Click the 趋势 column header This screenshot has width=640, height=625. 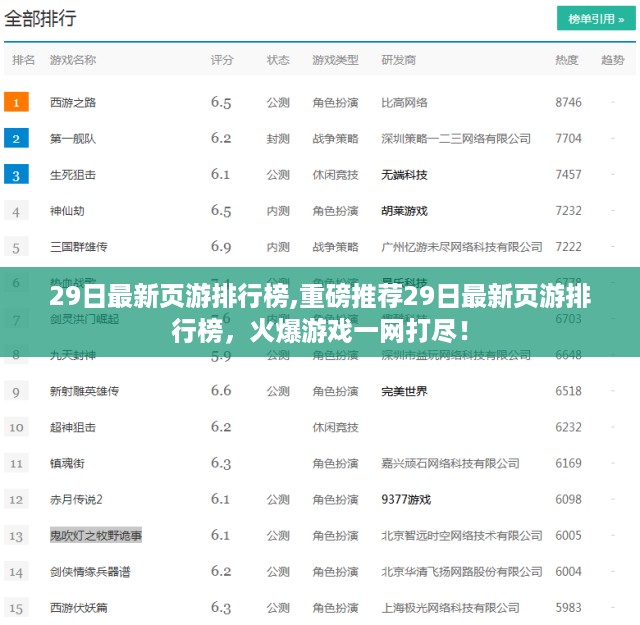pyautogui.click(x=613, y=60)
